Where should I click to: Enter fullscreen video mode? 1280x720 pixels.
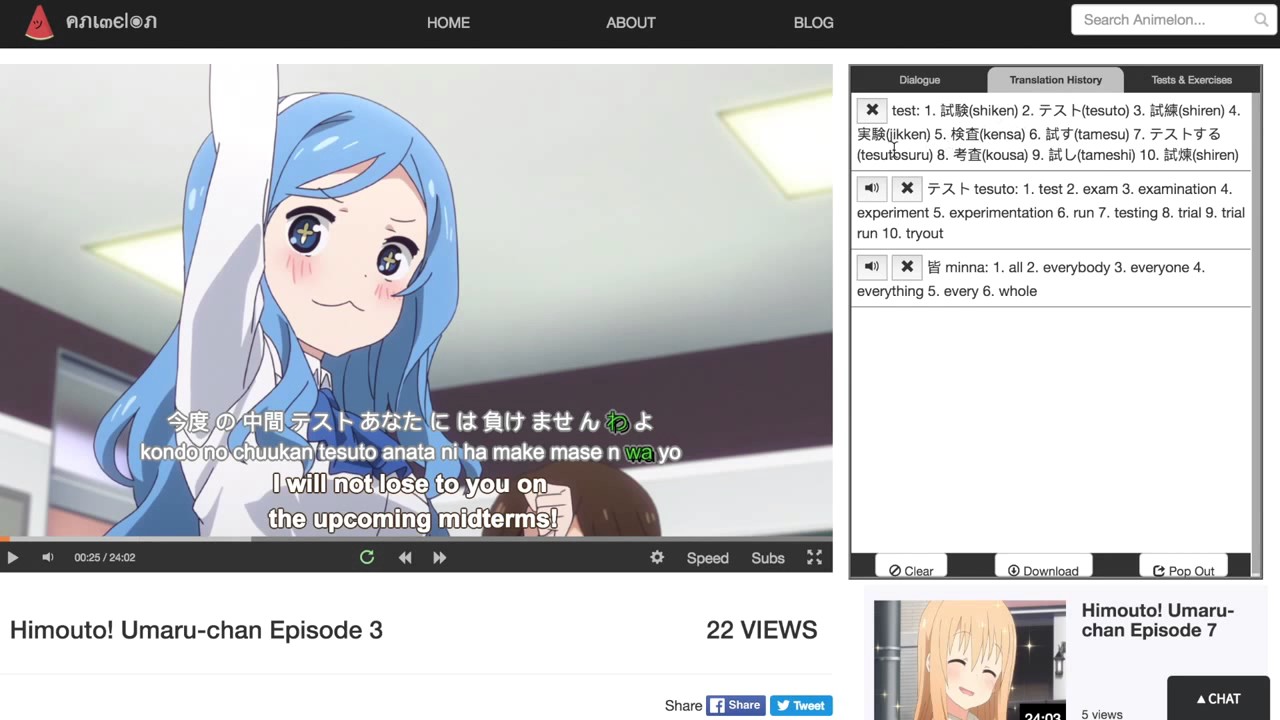pos(815,558)
